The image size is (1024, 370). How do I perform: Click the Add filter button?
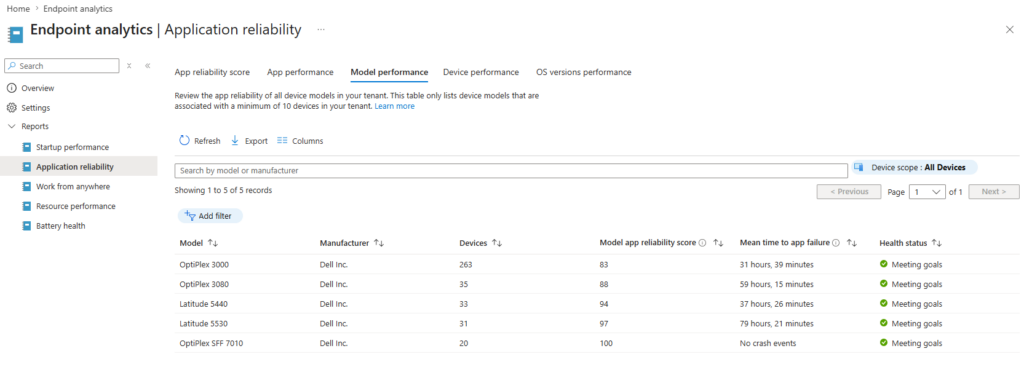[210, 215]
